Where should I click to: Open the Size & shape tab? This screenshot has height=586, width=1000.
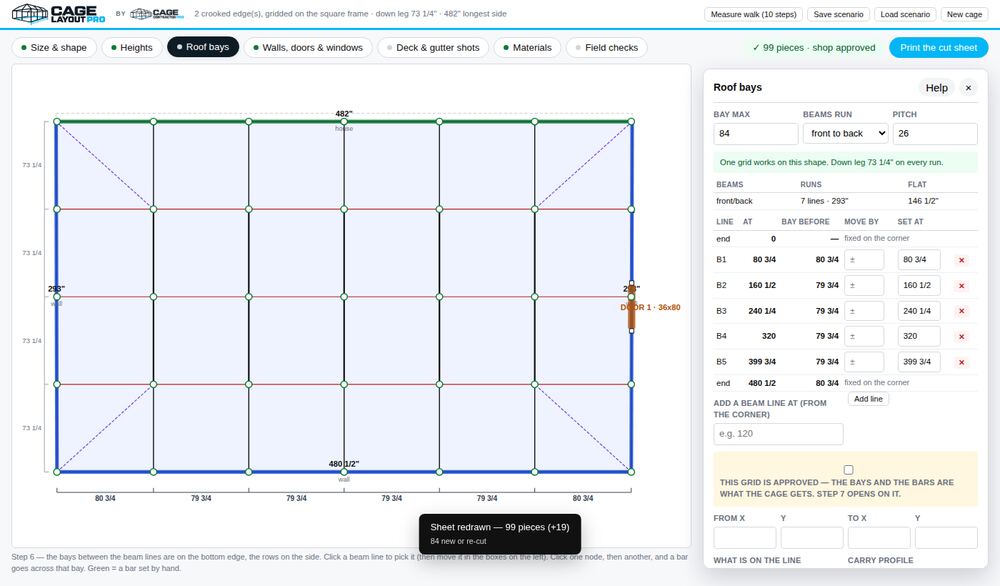(x=54, y=47)
